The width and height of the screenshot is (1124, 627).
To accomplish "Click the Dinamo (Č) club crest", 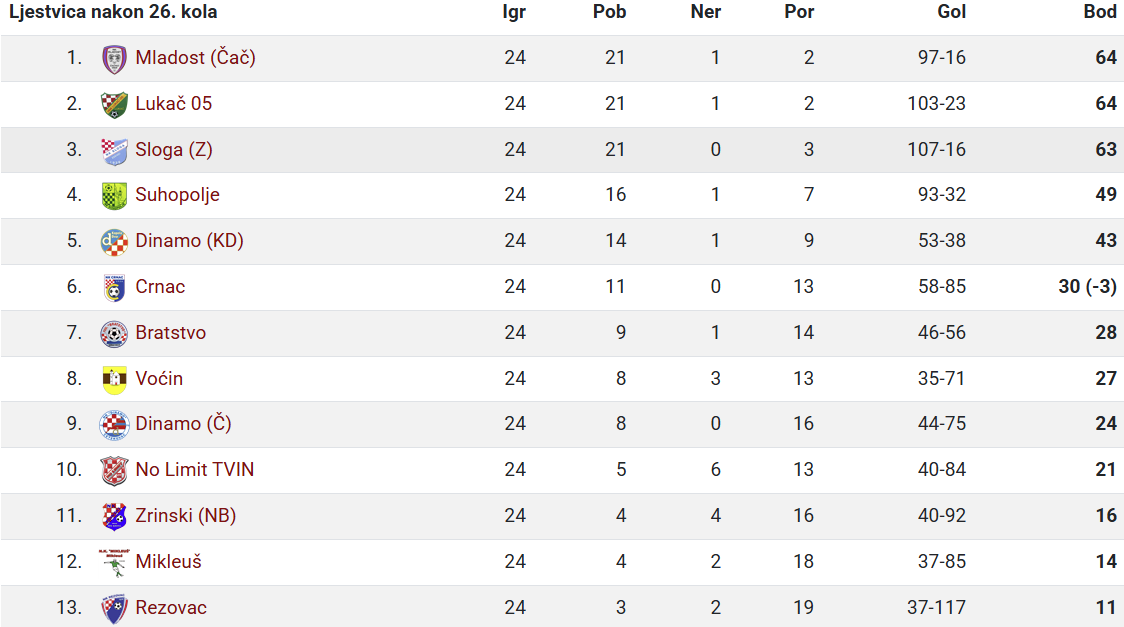I will [x=114, y=425].
